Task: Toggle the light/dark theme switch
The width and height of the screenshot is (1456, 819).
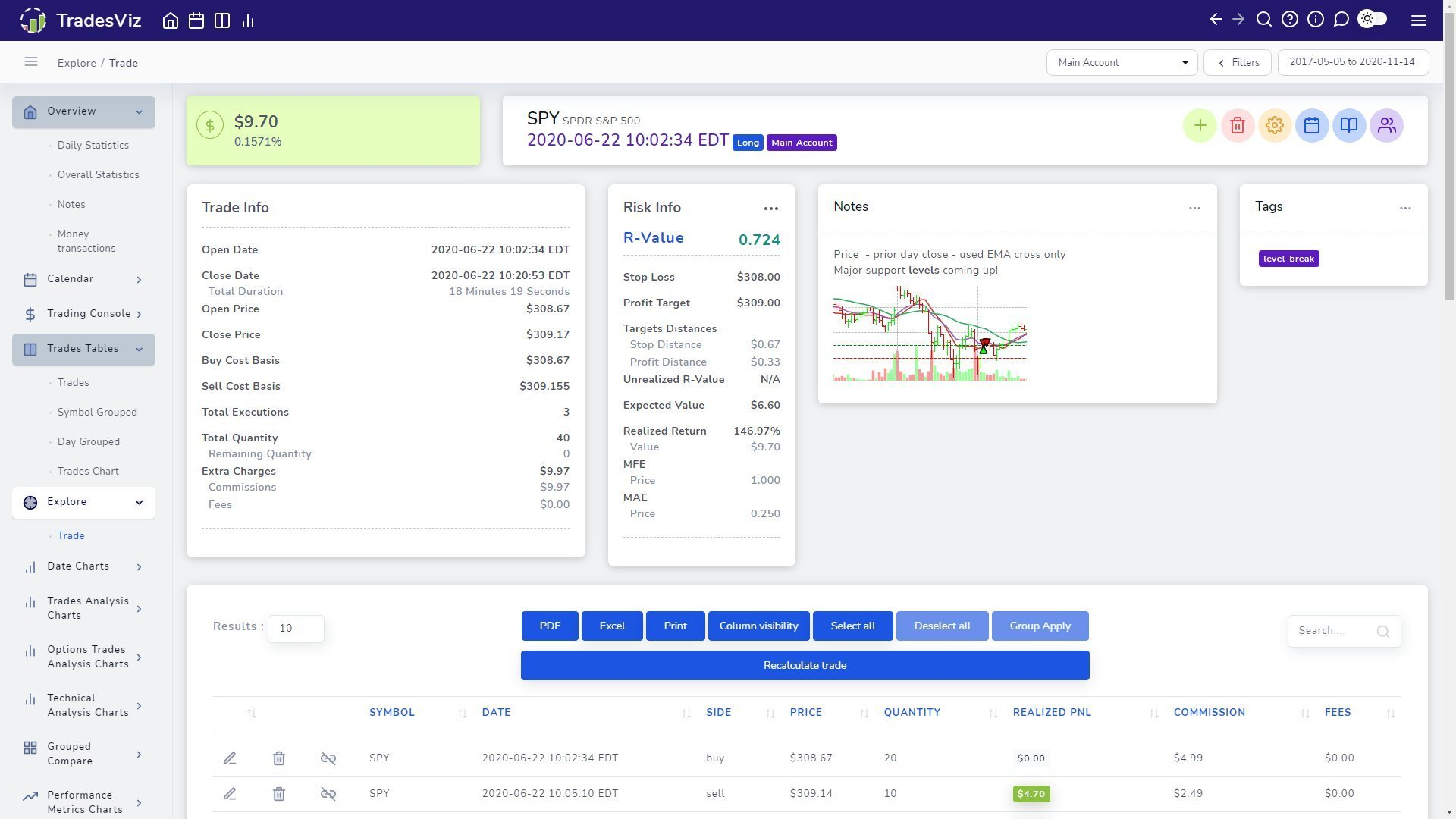Action: [1373, 20]
